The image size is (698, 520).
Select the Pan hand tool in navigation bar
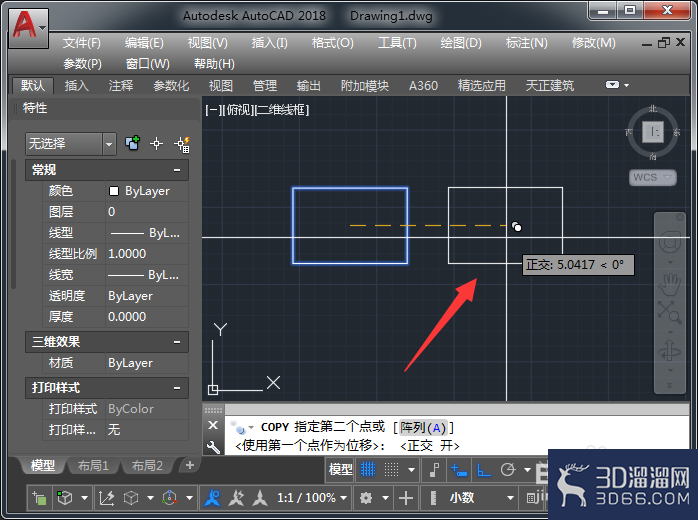[x=669, y=285]
